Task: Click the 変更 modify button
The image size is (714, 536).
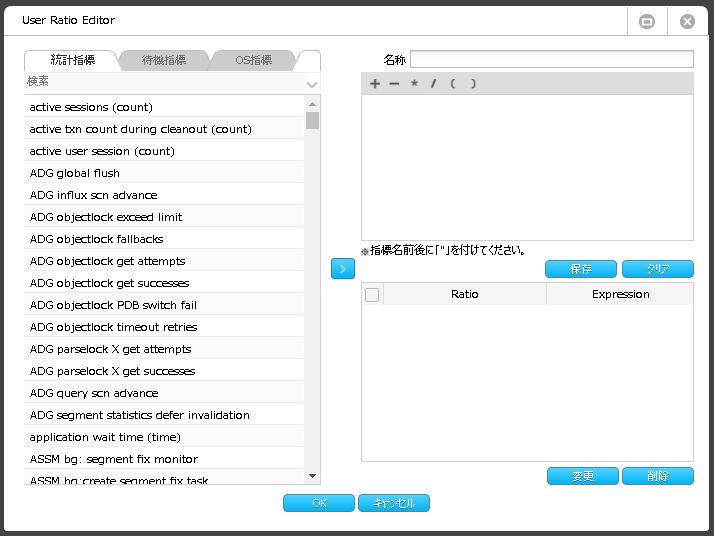Action: (x=582, y=476)
